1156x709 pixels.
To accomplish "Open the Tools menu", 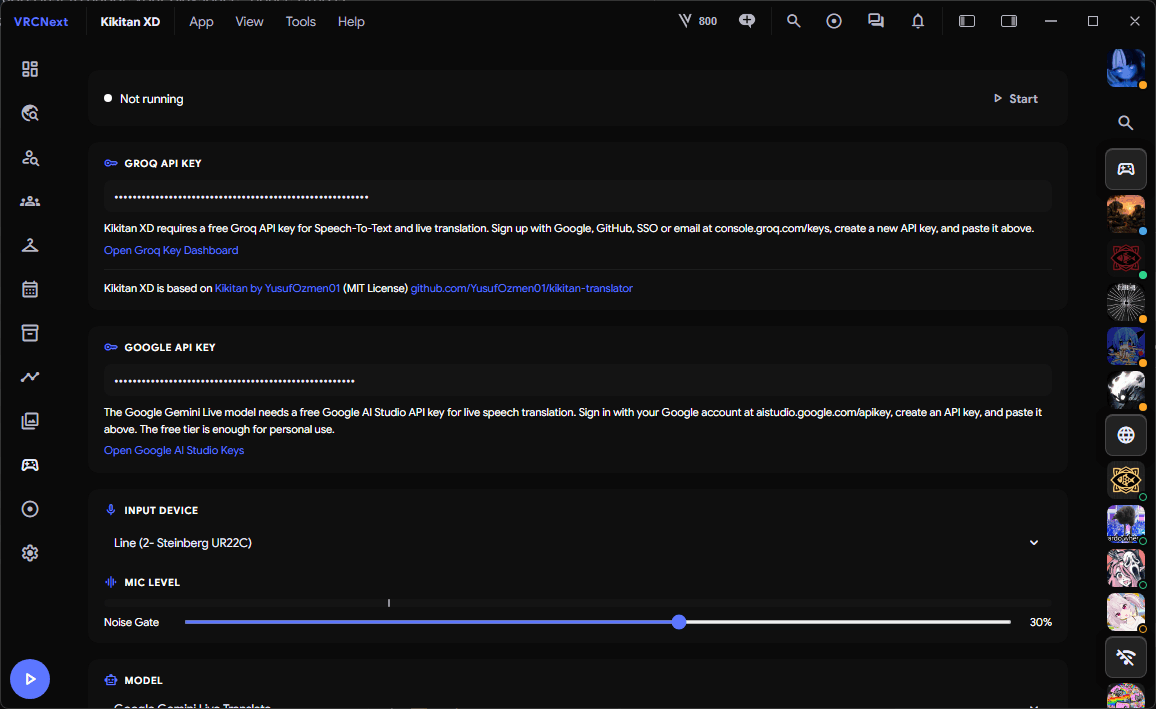I will (x=301, y=21).
